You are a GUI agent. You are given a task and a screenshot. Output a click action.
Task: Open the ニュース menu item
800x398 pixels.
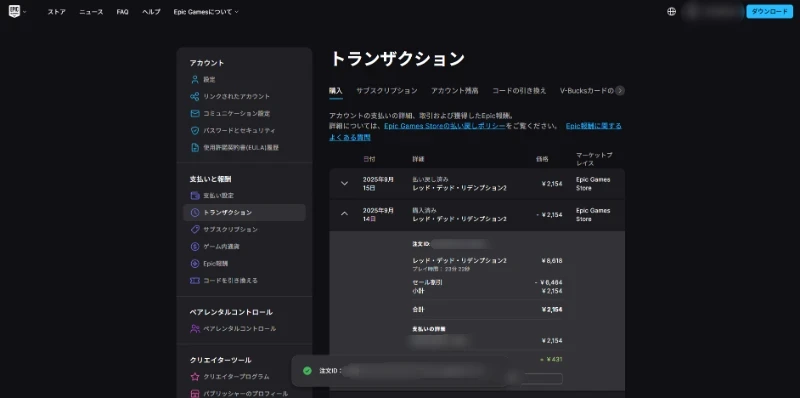tap(91, 12)
